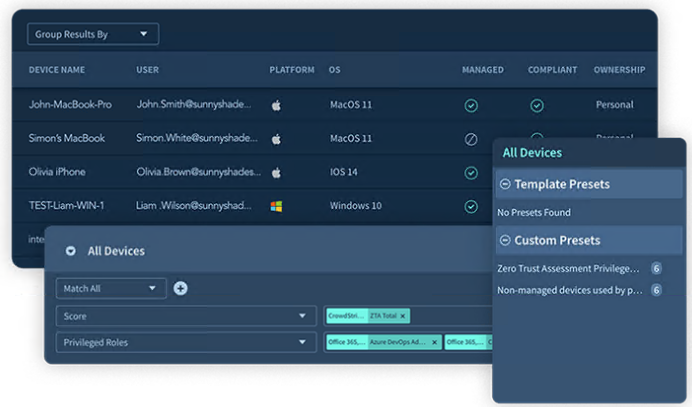Remove the ZTA Total tag from Score
The image size is (692, 407).
(x=403, y=316)
